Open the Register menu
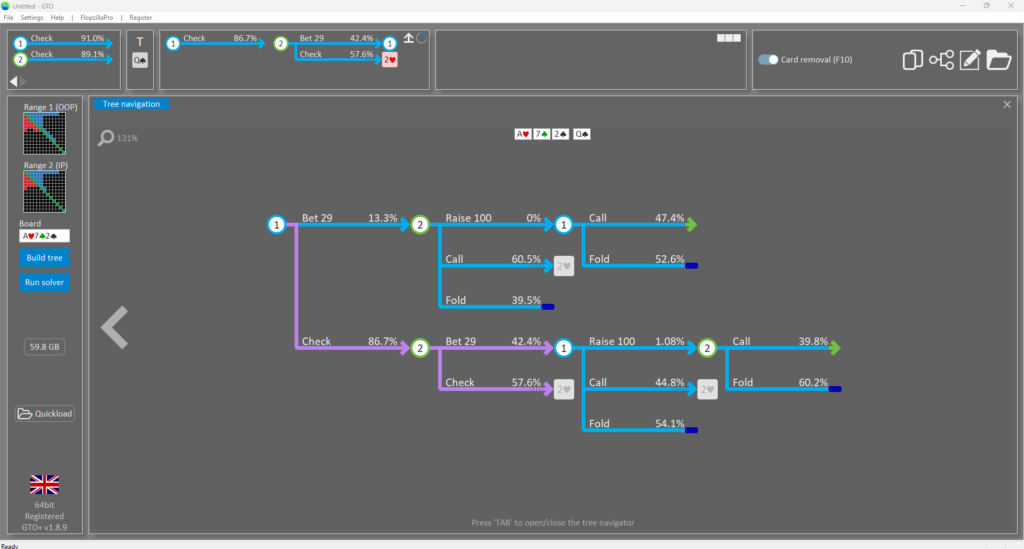Screen dimensions: 1024x549 tap(140, 18)
